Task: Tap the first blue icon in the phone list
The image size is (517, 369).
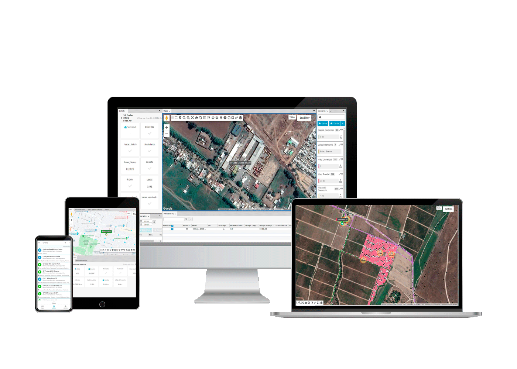Action: pyautogui.click(x=40, y=250)
